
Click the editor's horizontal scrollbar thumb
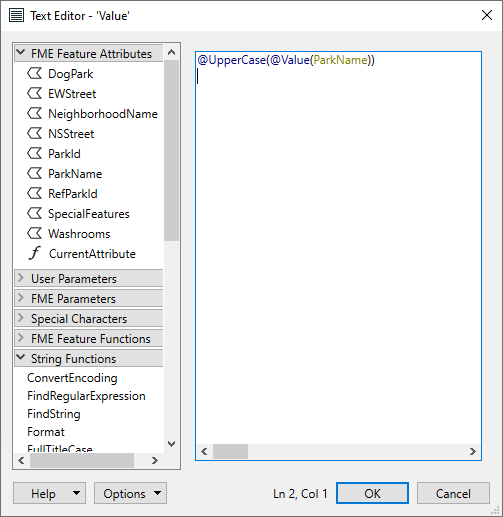point(230,452)
